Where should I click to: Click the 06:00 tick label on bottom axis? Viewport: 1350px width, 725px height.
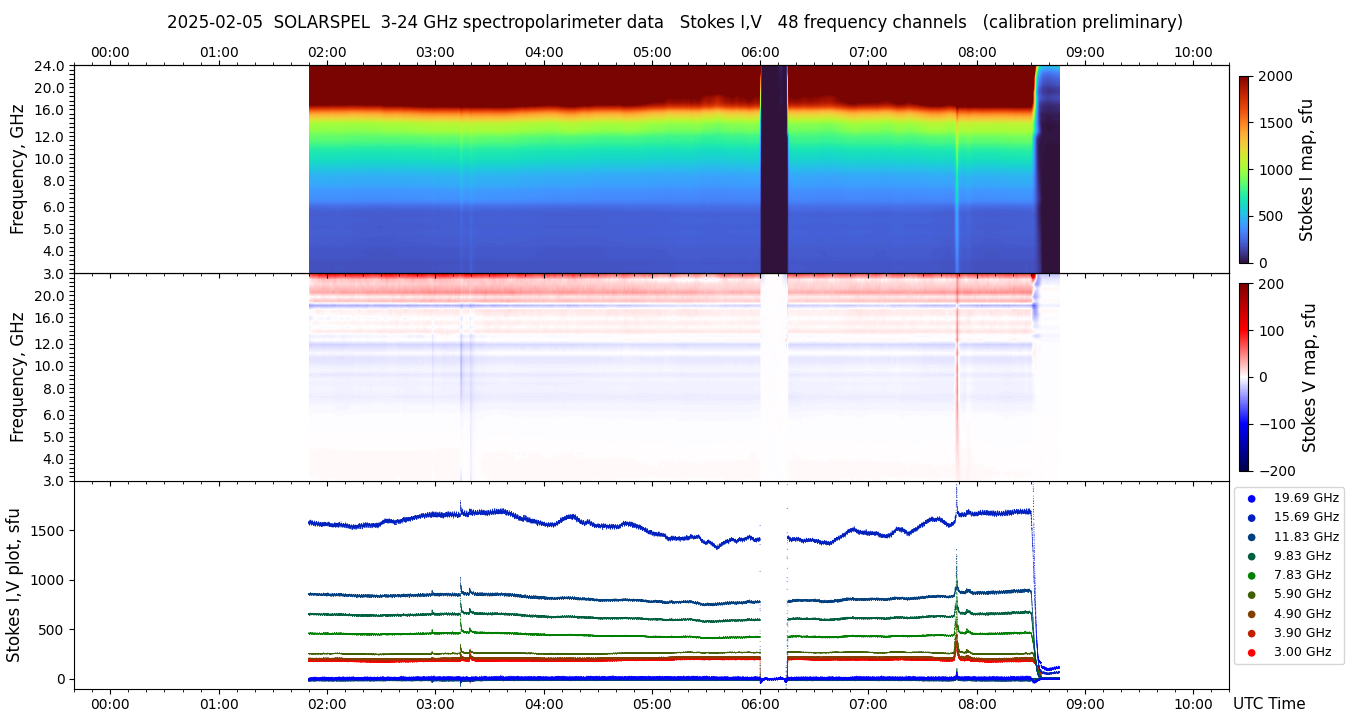click(760, 704)
